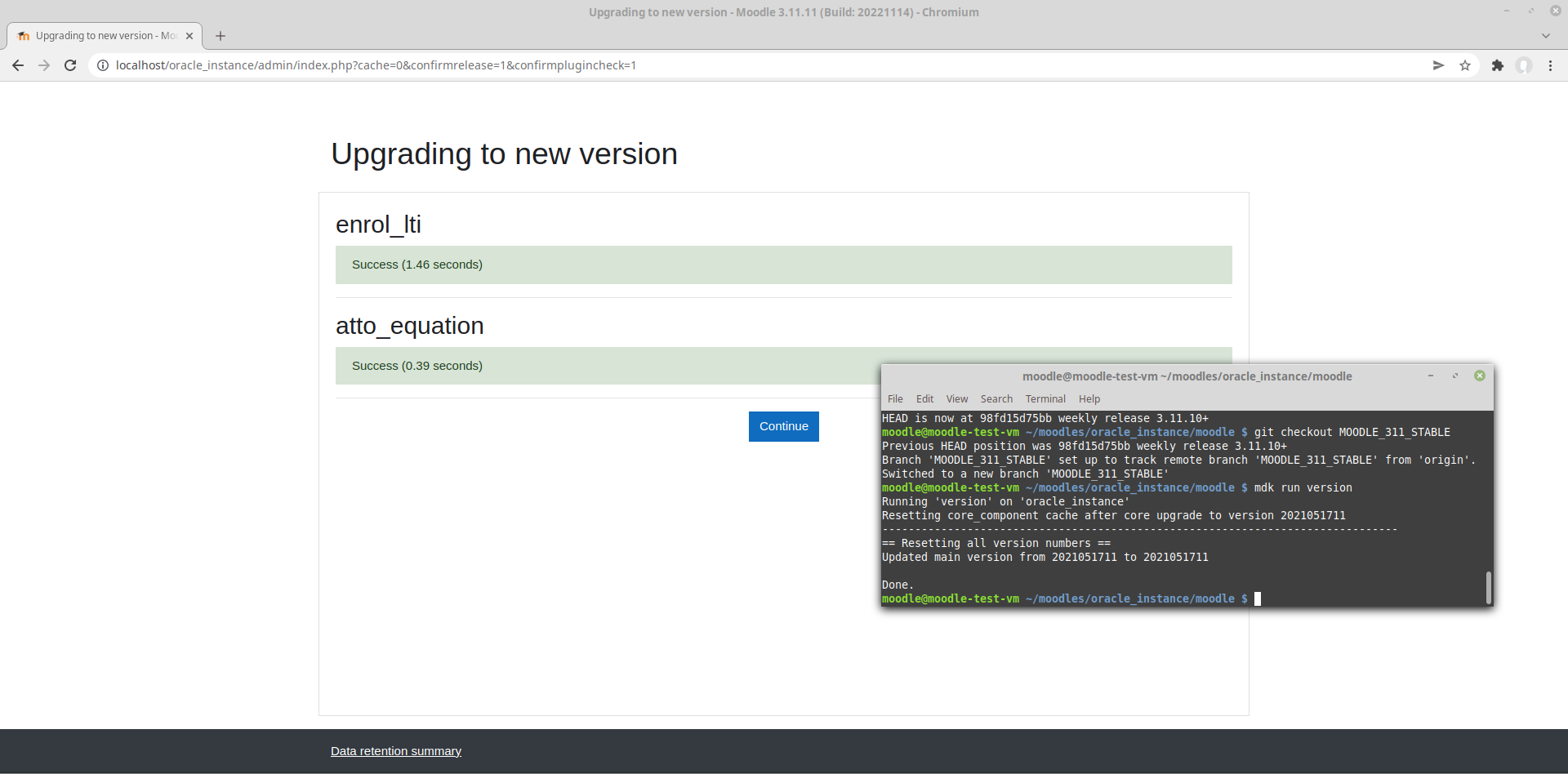This screenshot has width=1568, height=774.
Task: Open tab search dropdown chevron
Action: click(1546, 36)
